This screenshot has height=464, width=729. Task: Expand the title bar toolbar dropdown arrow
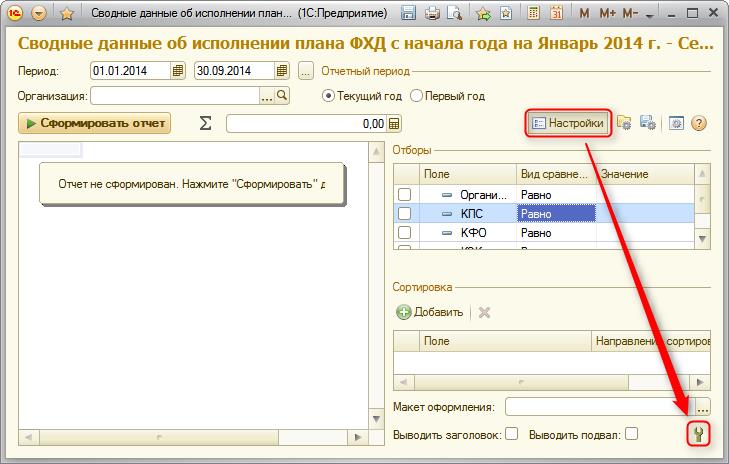tap(649, 15)
